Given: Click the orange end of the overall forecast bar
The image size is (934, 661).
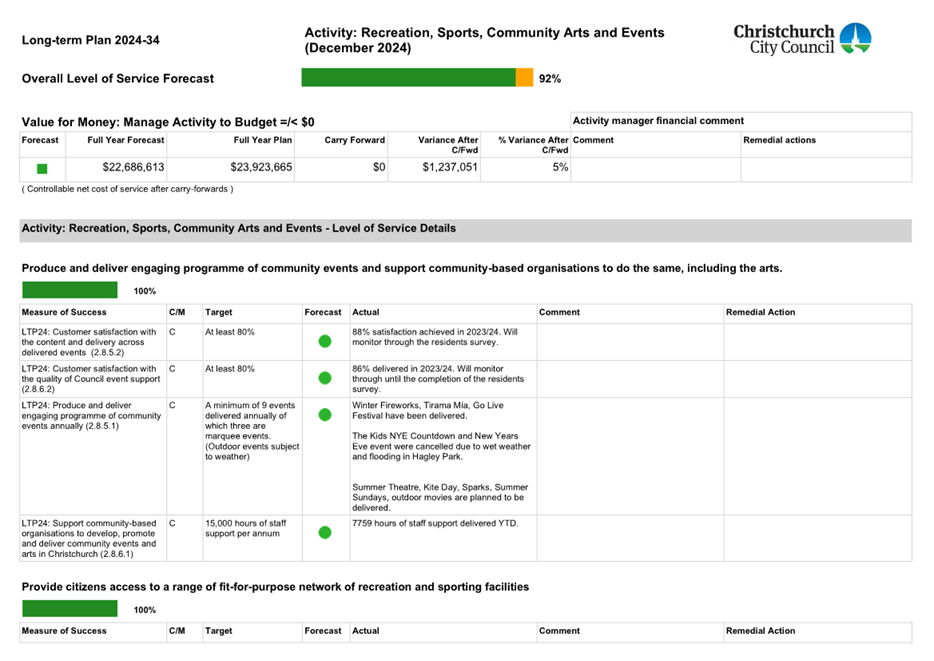Looking at the screenshot, I should (x=524, y=78).
